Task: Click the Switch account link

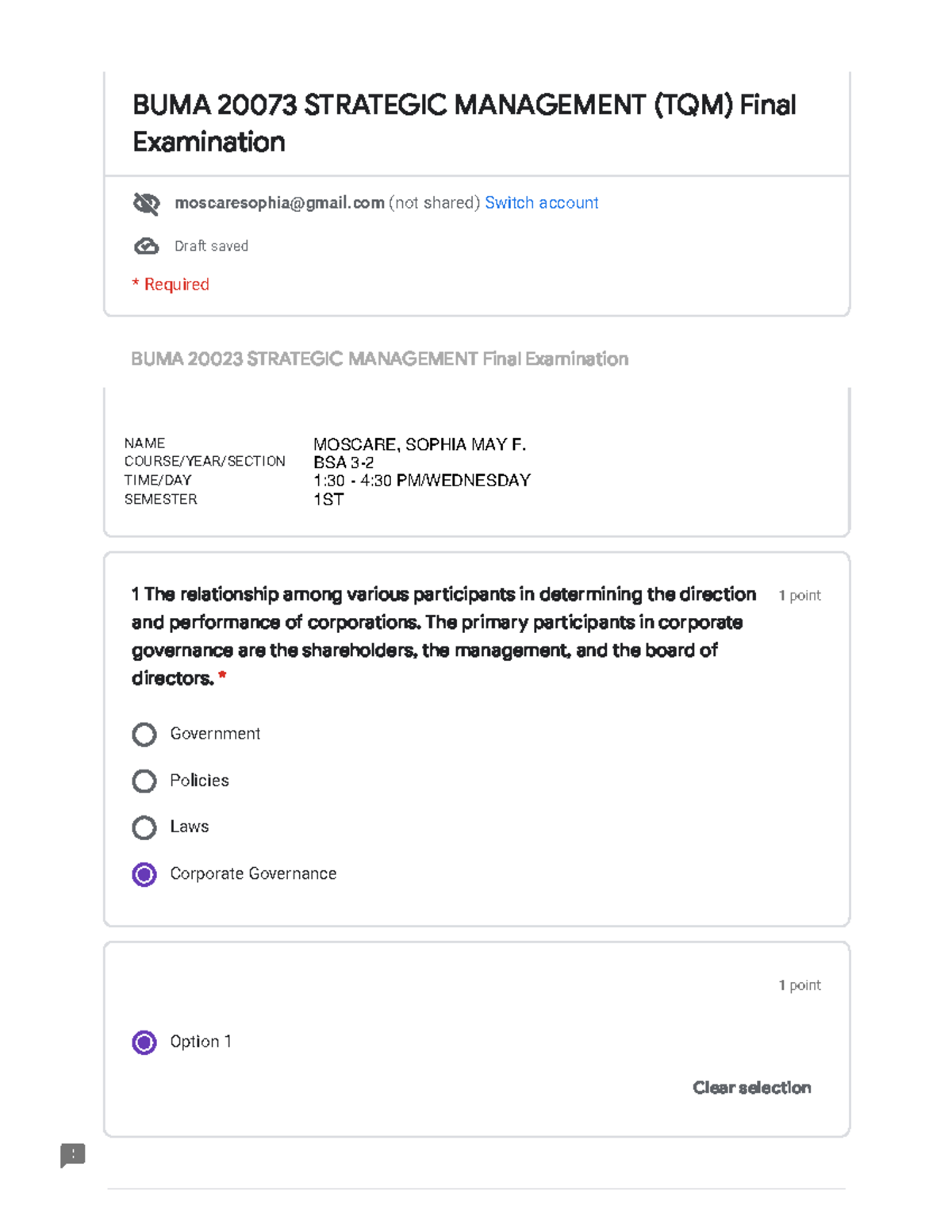Action: (542, 203)
